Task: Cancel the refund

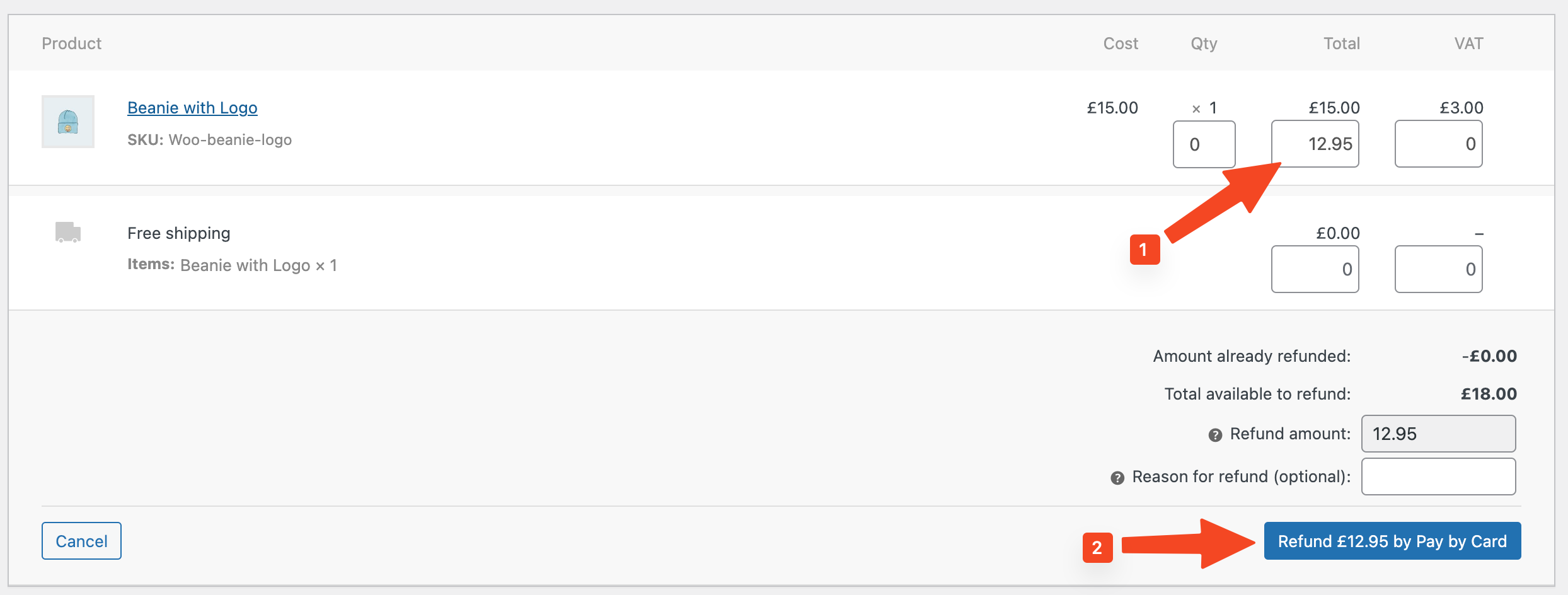Action: click(x=81, y=541)
